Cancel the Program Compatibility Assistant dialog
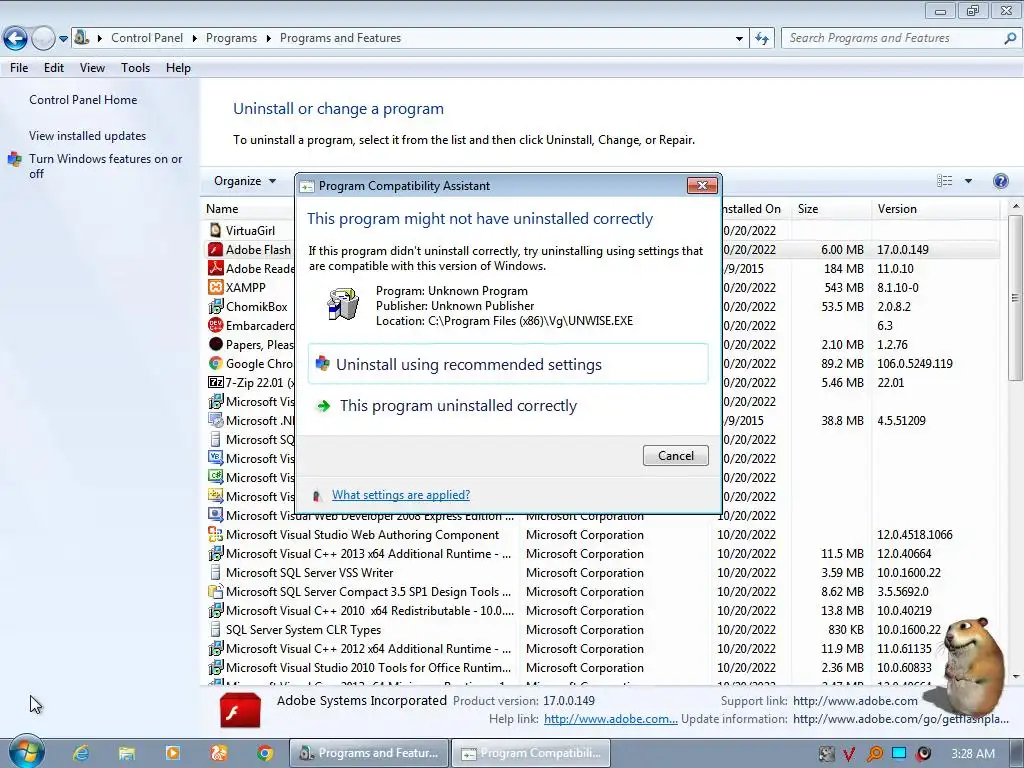 pyautogui.click(x=675, y=455)
